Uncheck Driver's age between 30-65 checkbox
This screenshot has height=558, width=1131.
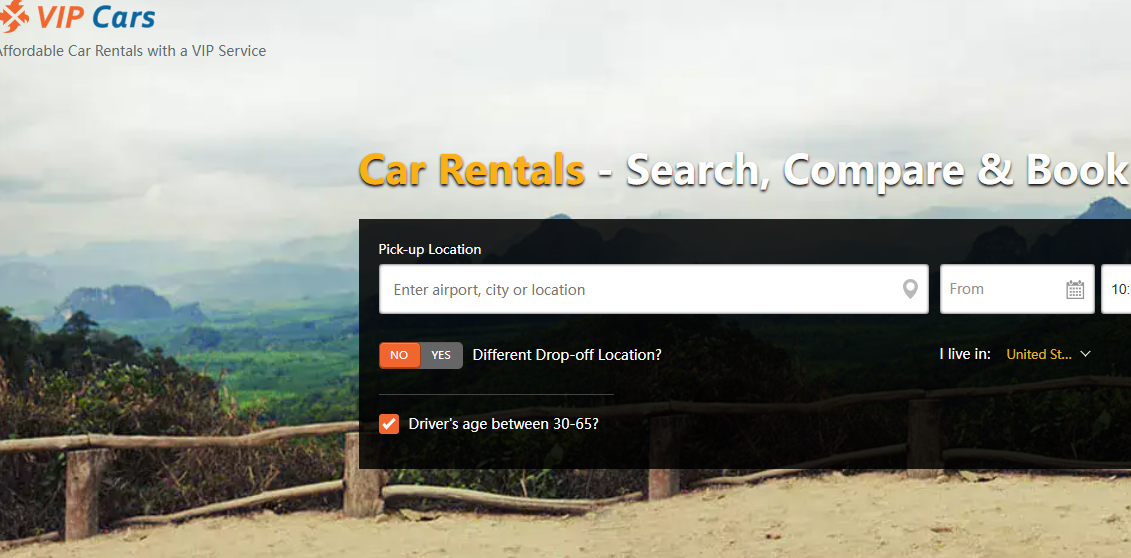coord(389,424)
